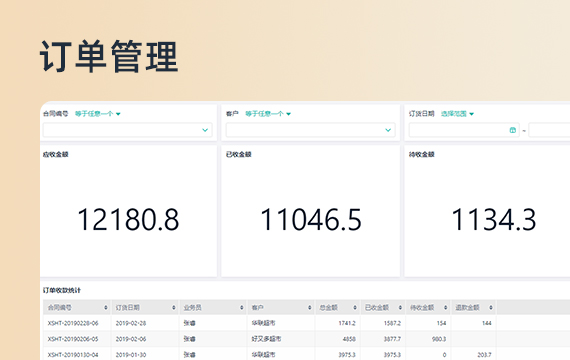
Task: Click the 应收金额 card label
Action: (56, 154)
